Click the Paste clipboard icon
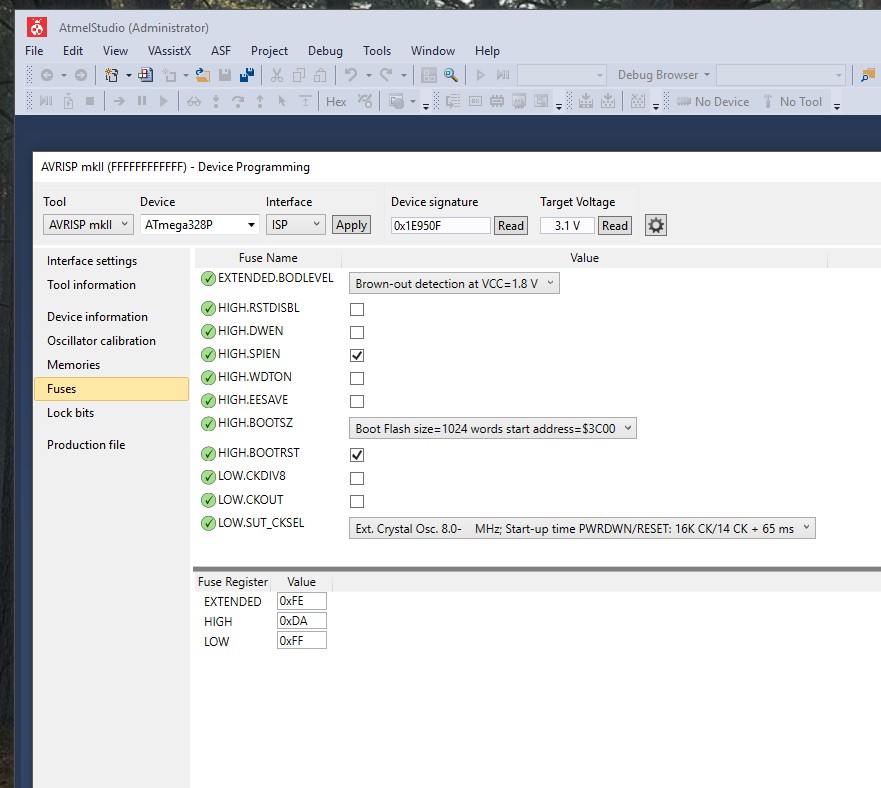The width and height of the screenshot is (881, 788). pos(320,75)
